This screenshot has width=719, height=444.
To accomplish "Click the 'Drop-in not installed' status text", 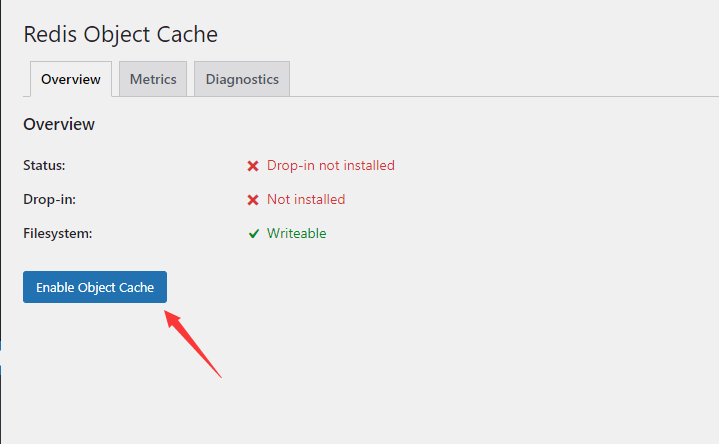I will (331, 165).
